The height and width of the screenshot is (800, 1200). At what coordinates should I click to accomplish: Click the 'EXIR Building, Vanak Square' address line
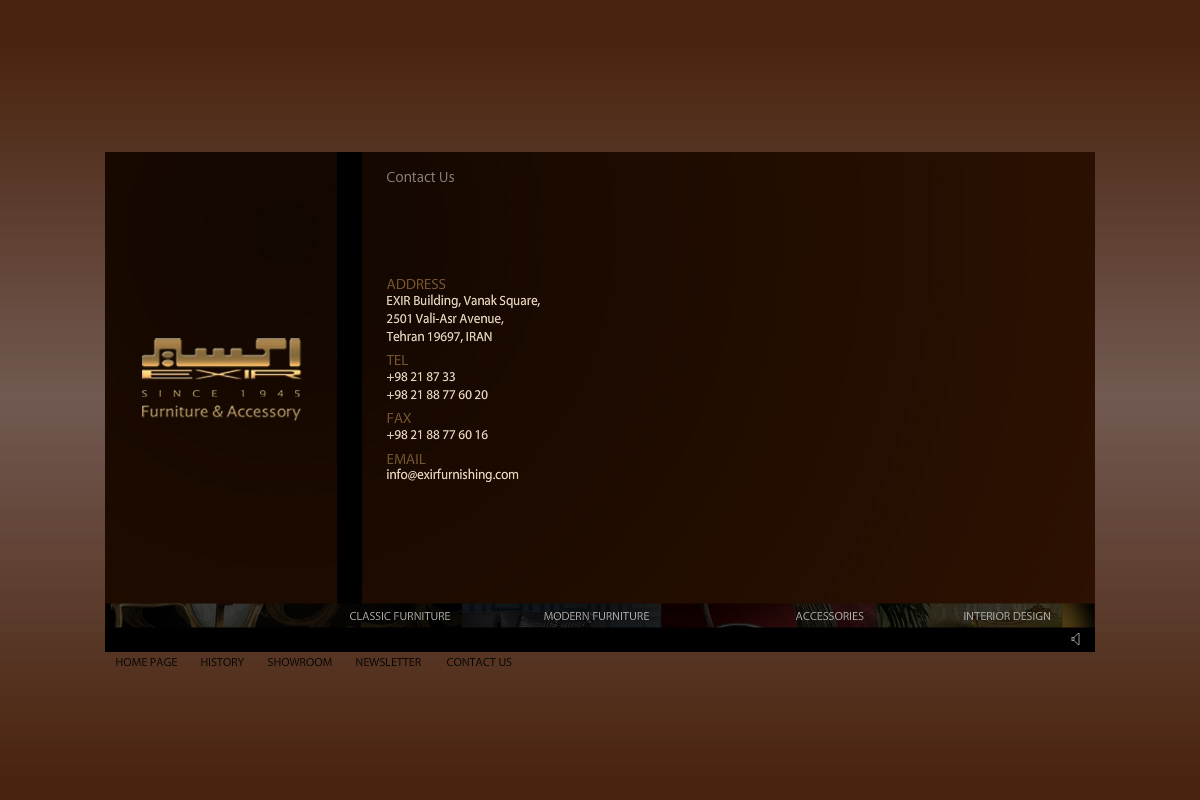pyautogui.click(x=463, y=301)
